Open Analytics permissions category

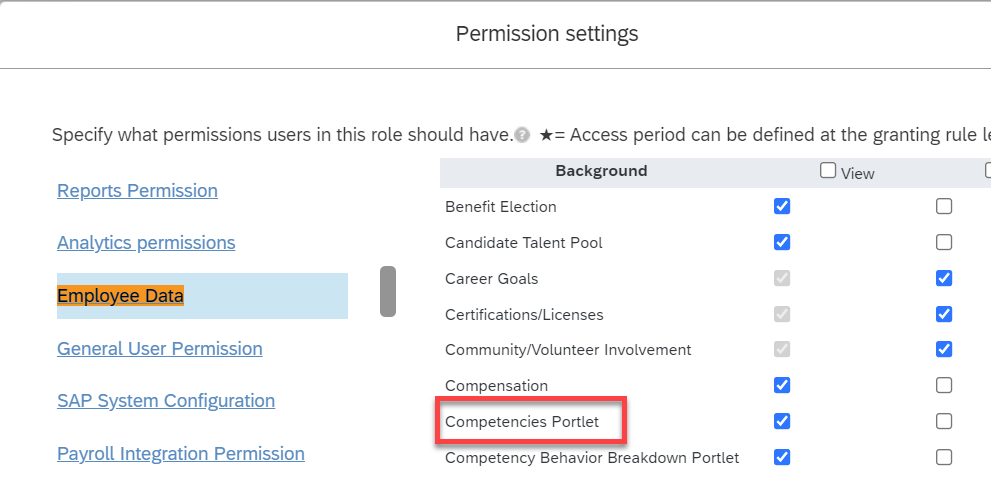[x=146, y=243]
